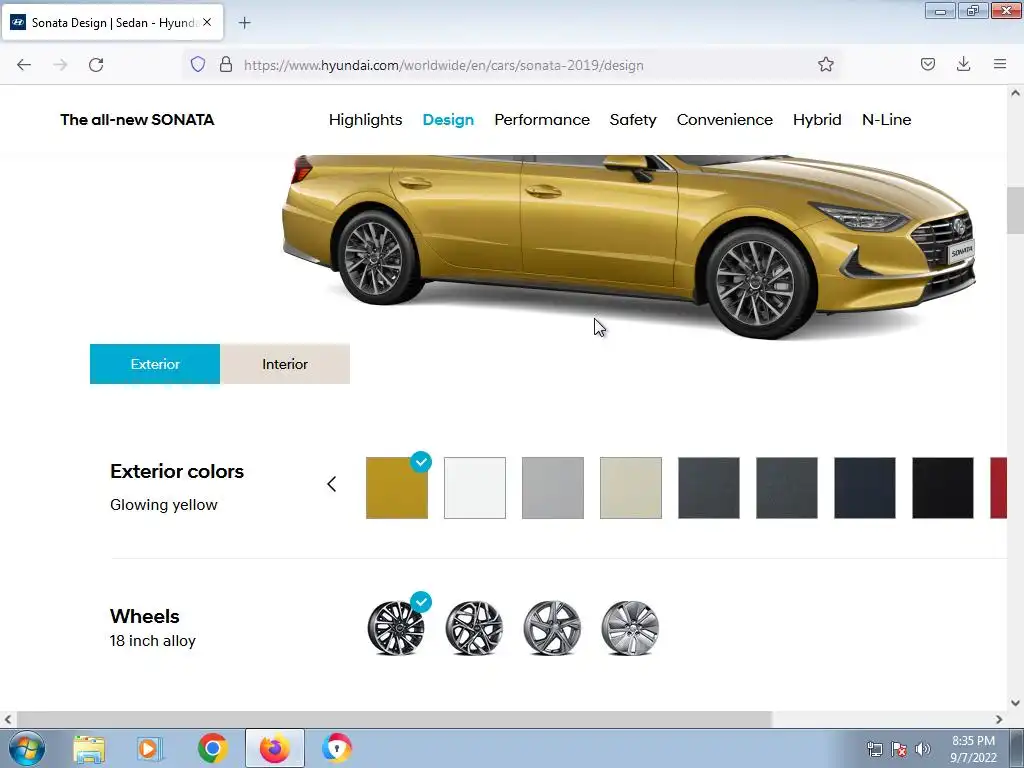Click the previous exterior colors chevron
This screenshot has width=1024, height=768.
pyautogui.click(x=332, y=484)
